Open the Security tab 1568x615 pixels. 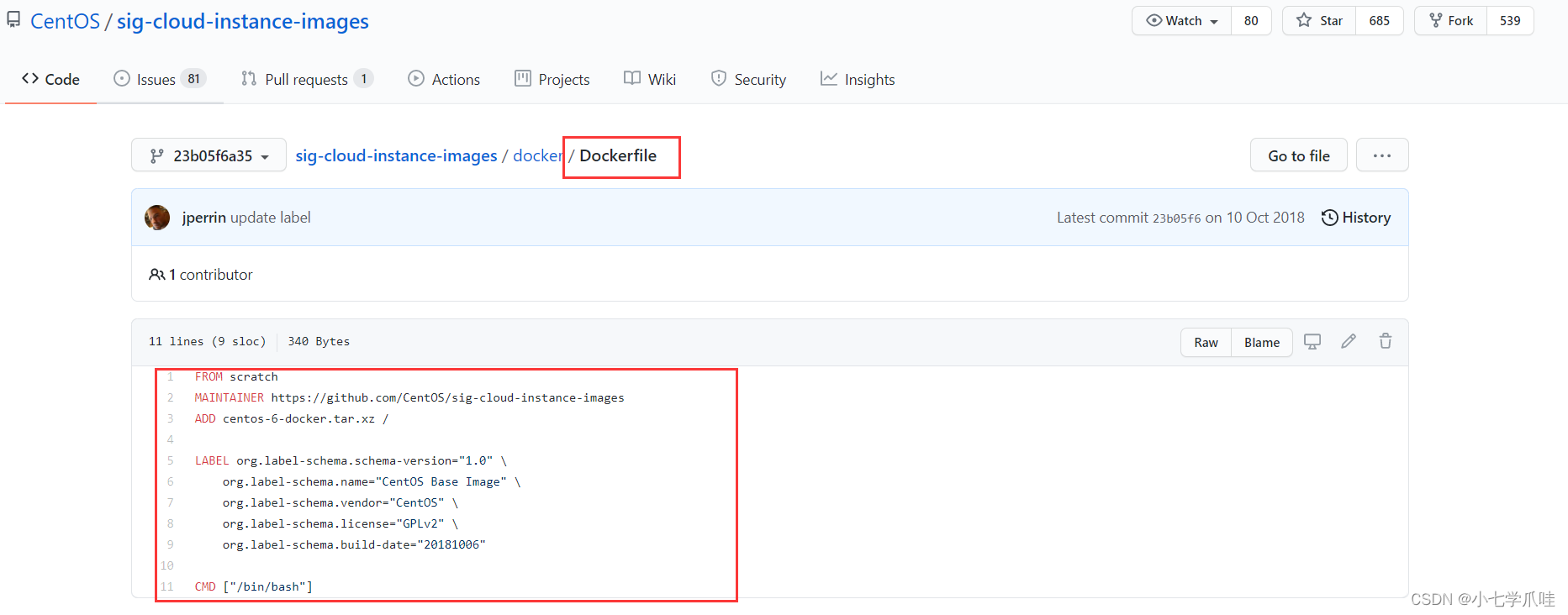click(x=748, y=79)
